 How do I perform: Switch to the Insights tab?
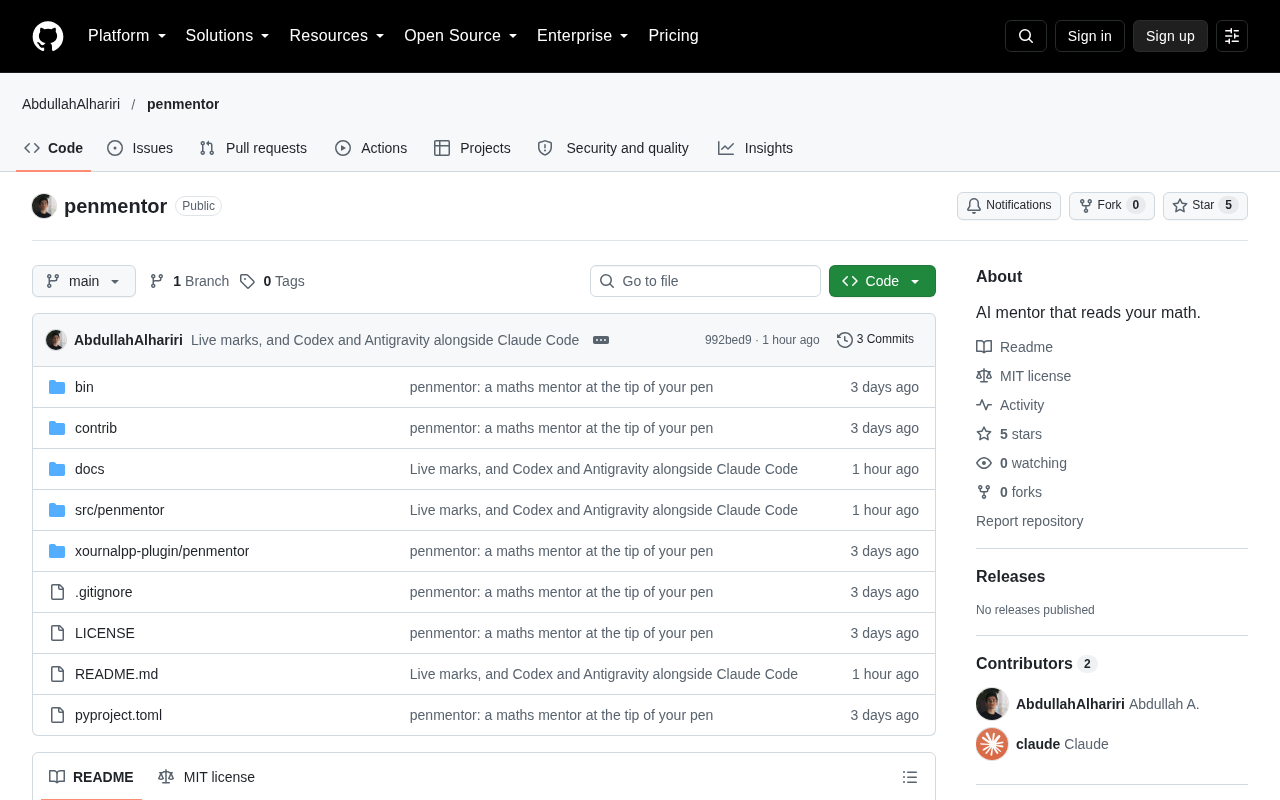(755, 148)
